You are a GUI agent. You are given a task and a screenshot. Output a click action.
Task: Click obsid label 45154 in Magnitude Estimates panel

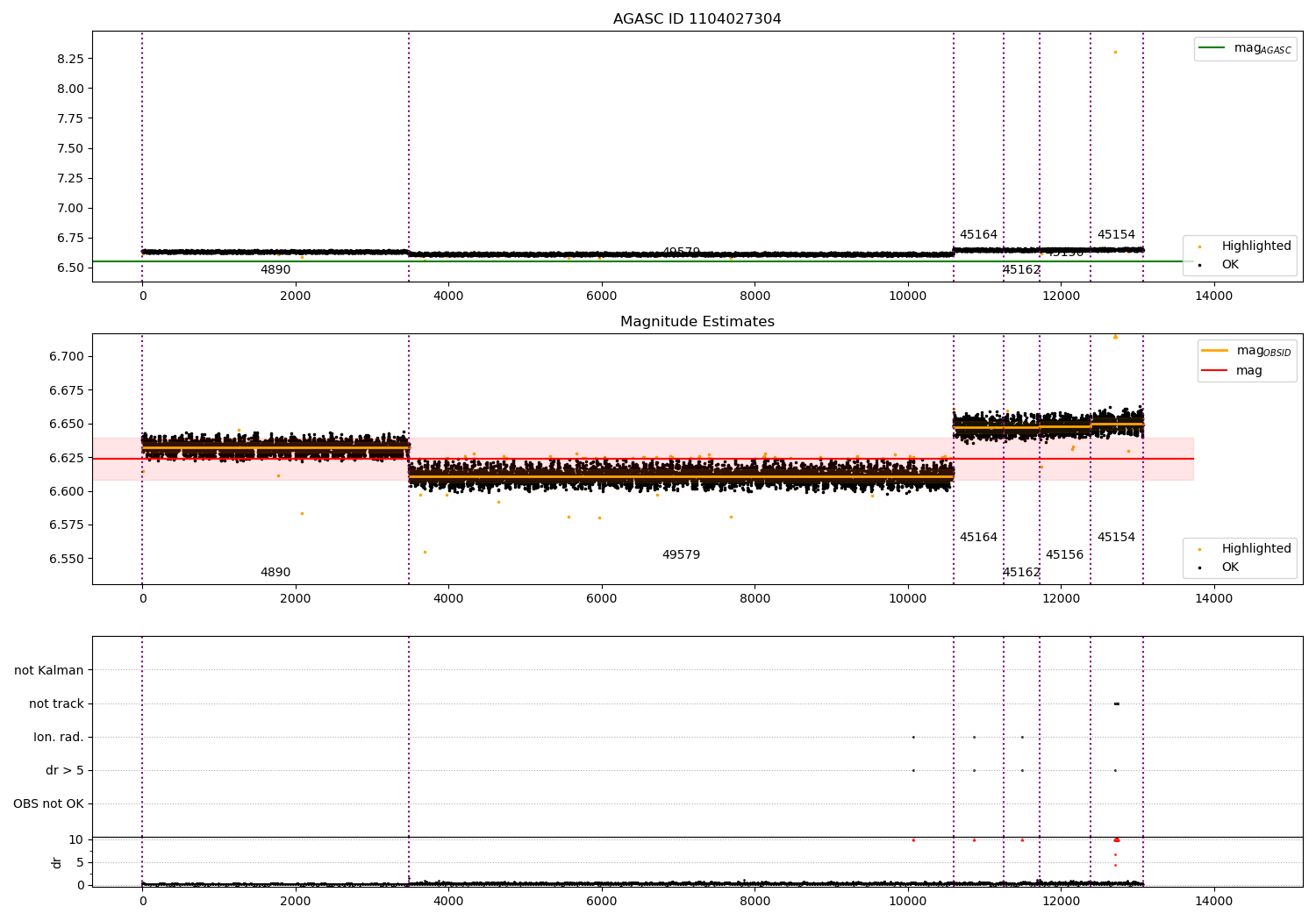(1116, 538)
